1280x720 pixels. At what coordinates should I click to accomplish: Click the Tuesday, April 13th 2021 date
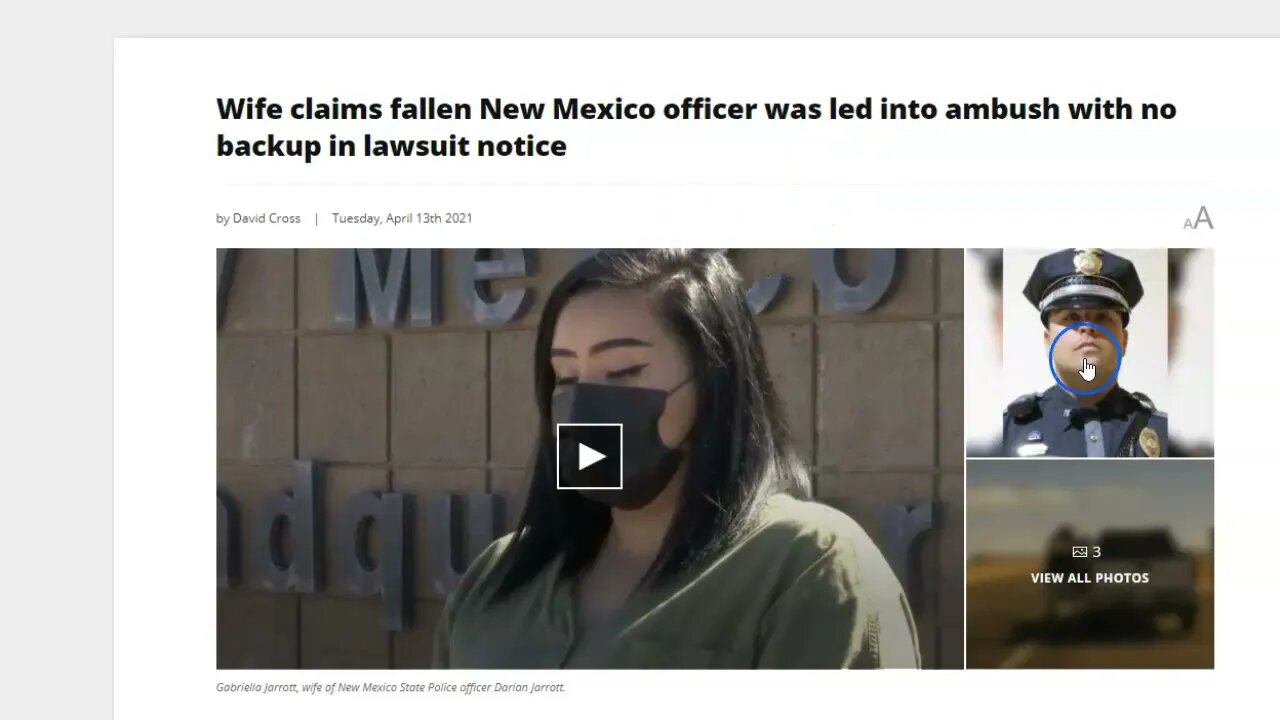click(x=402, y=218)
